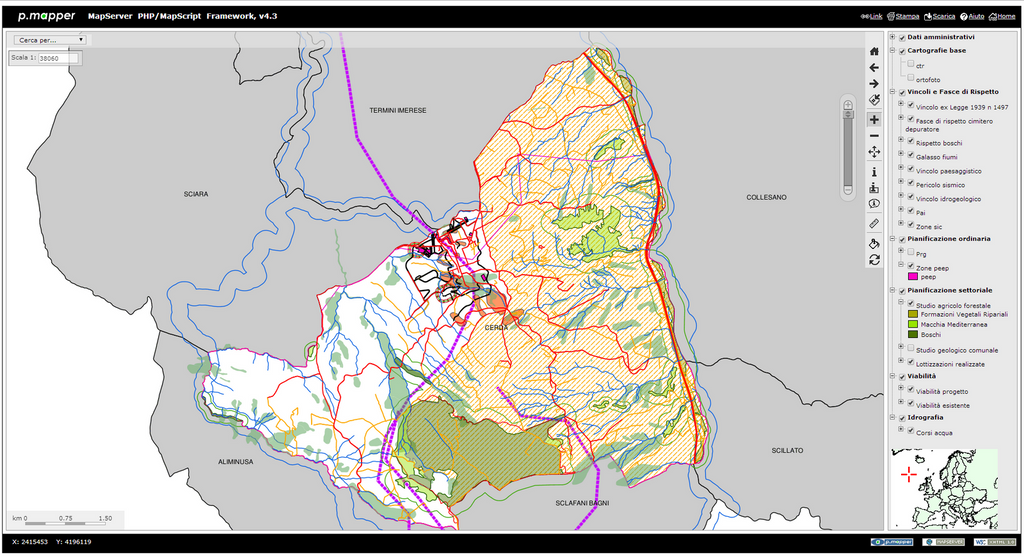Image resolution: width=1024 pixels, height=559 pixels.
Task: Expand the Pericolo sismico layer legend
Action: click(900, 183)
